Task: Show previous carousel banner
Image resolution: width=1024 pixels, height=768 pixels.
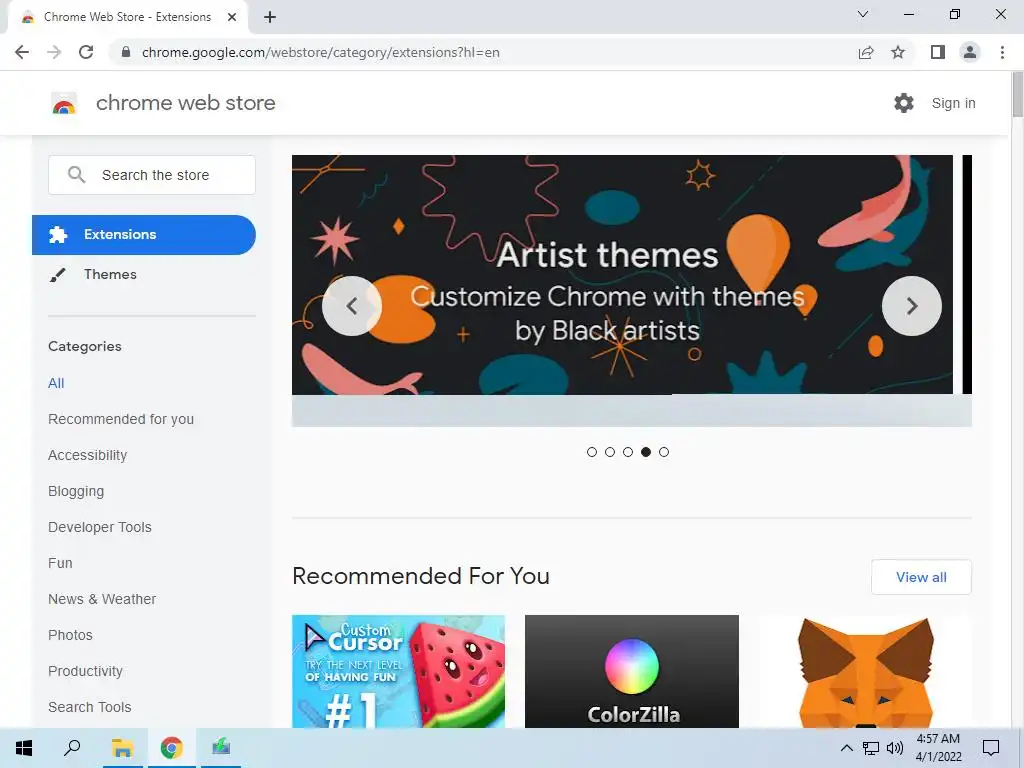Action: [352, 306]
